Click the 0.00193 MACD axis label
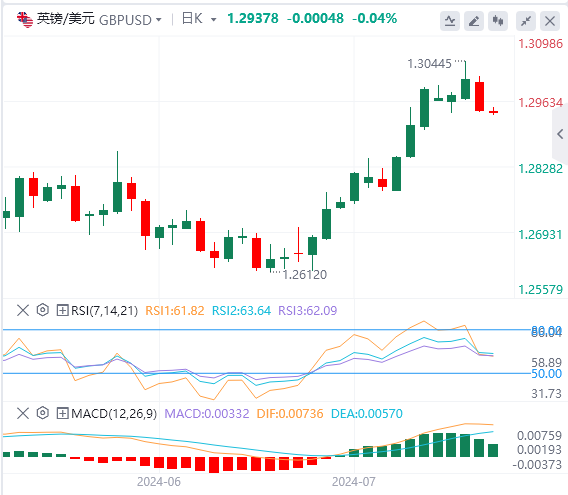 tap(539, 450)
